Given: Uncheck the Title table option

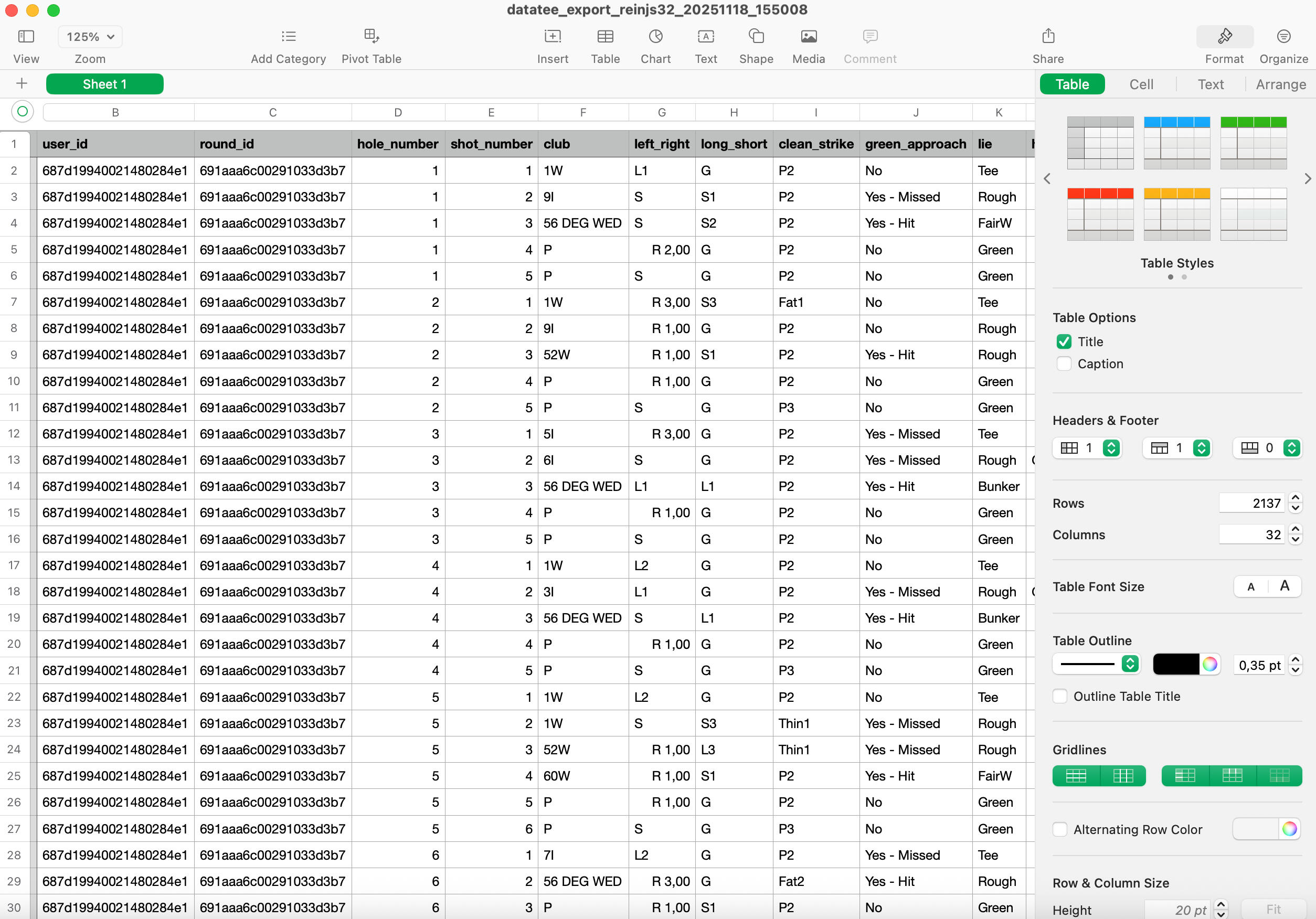Looking at the screenshot, I should pos(1064,341).
